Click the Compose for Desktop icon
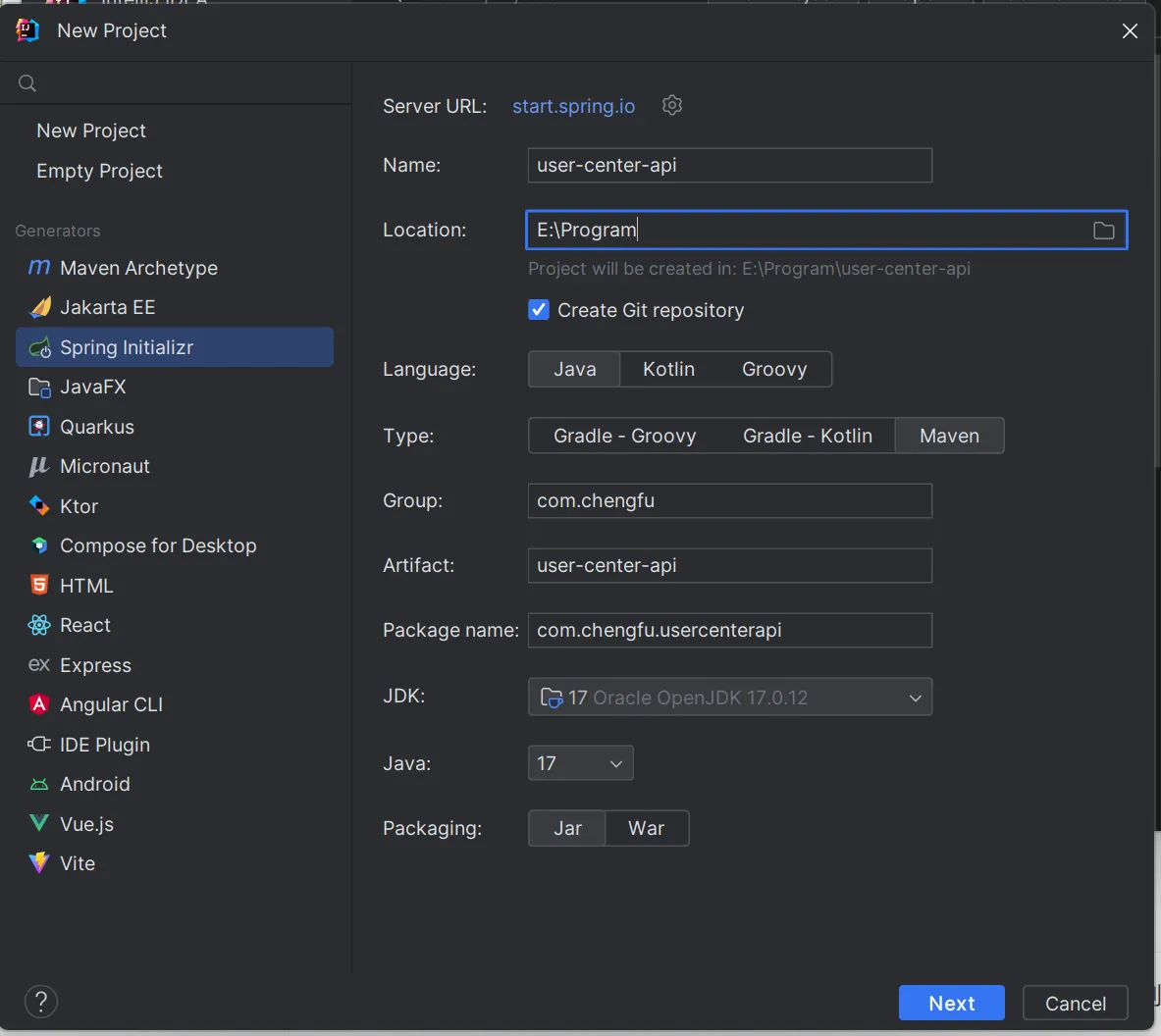Viewport: 1161px width, 1036px height. pyautogui.click(x=39, y=545)
